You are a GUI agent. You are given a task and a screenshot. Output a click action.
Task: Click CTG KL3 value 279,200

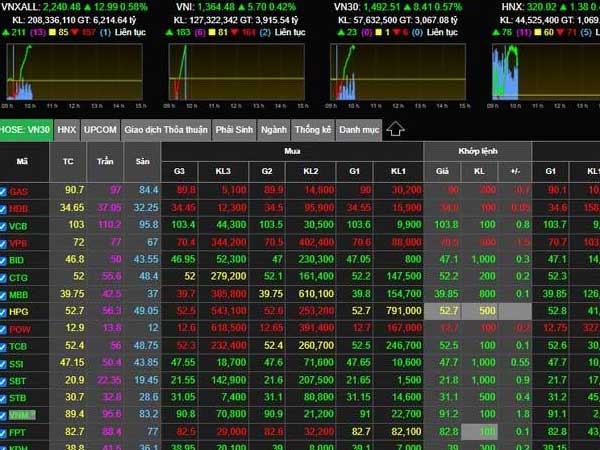pyautogui.click(x=228, y=276)
